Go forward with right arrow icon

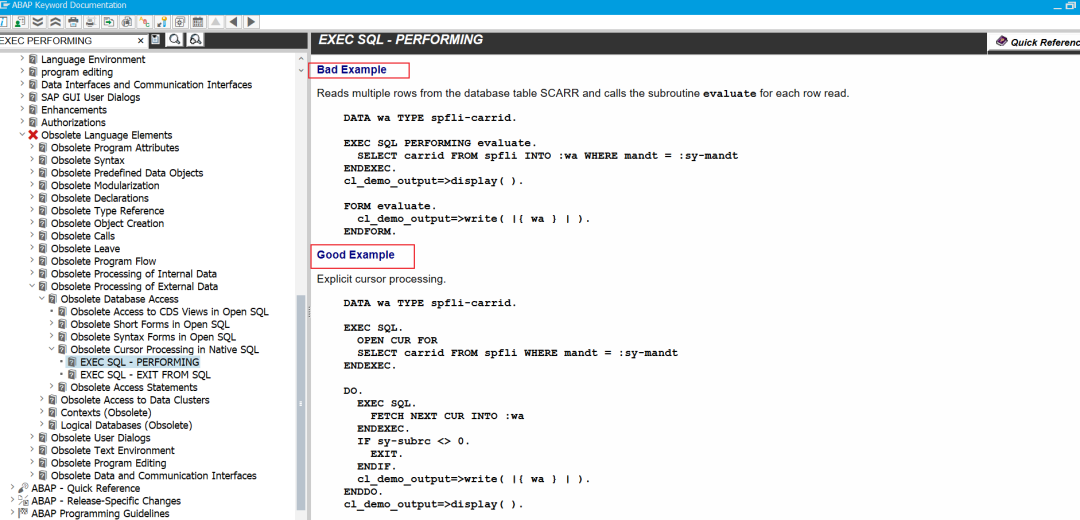pyautogui.click(x=251, y=22)
